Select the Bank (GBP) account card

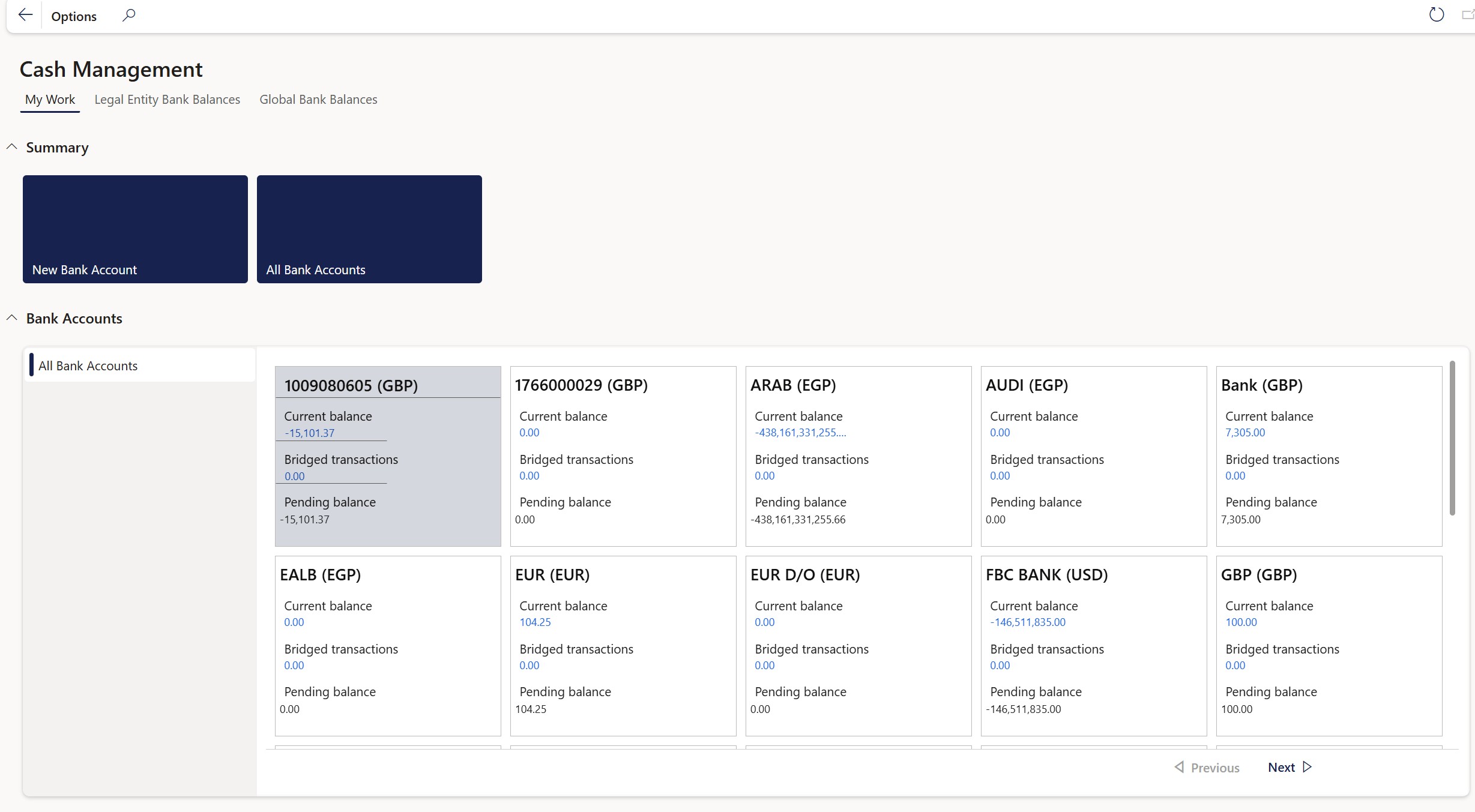1329,456
